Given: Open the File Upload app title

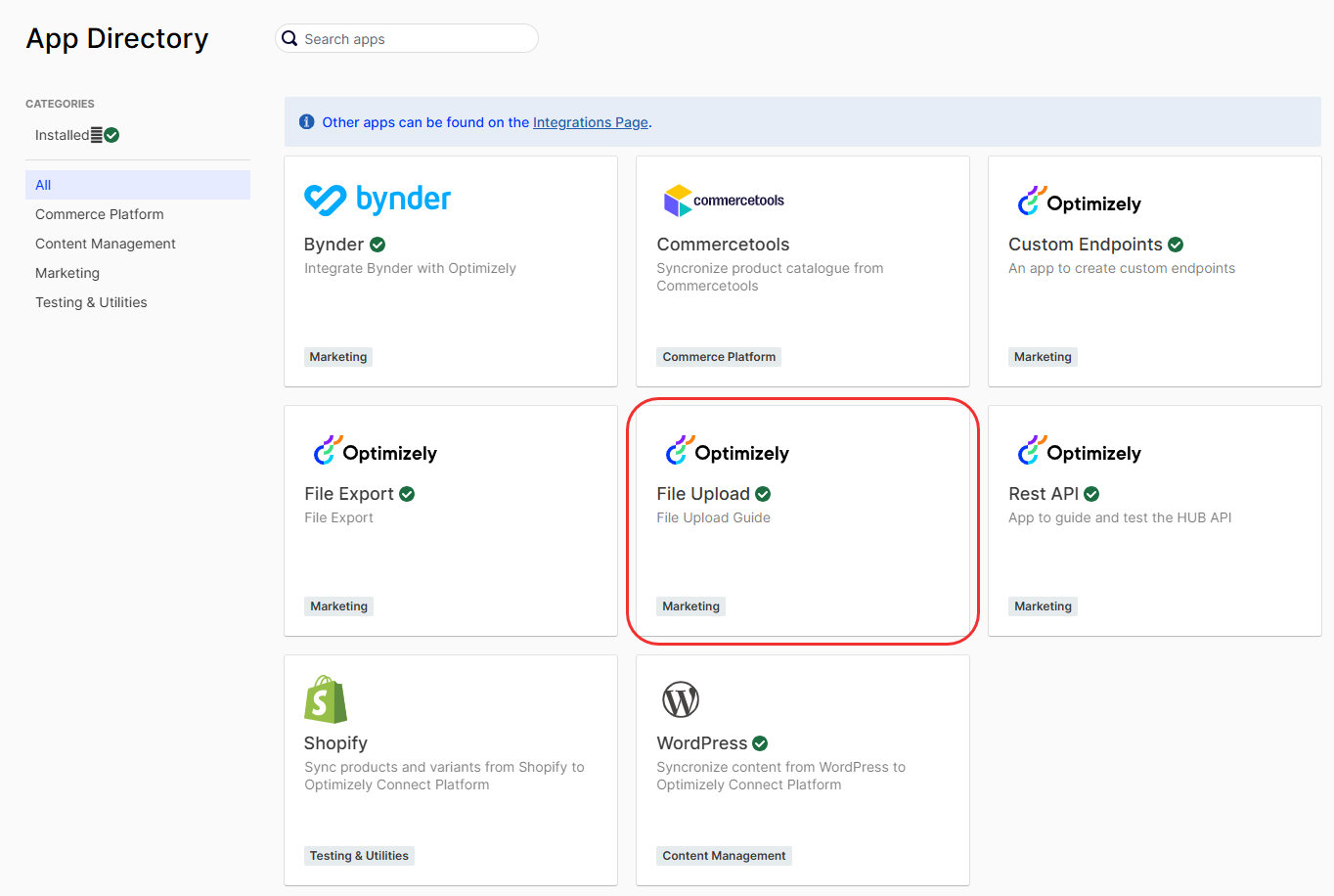Looking at the screenshot, I should tap(703, 494).
